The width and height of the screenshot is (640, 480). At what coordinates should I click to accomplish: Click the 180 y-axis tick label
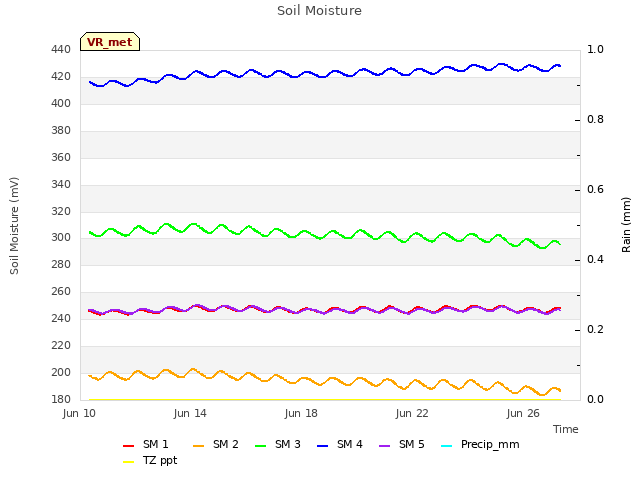coord(61,399)
